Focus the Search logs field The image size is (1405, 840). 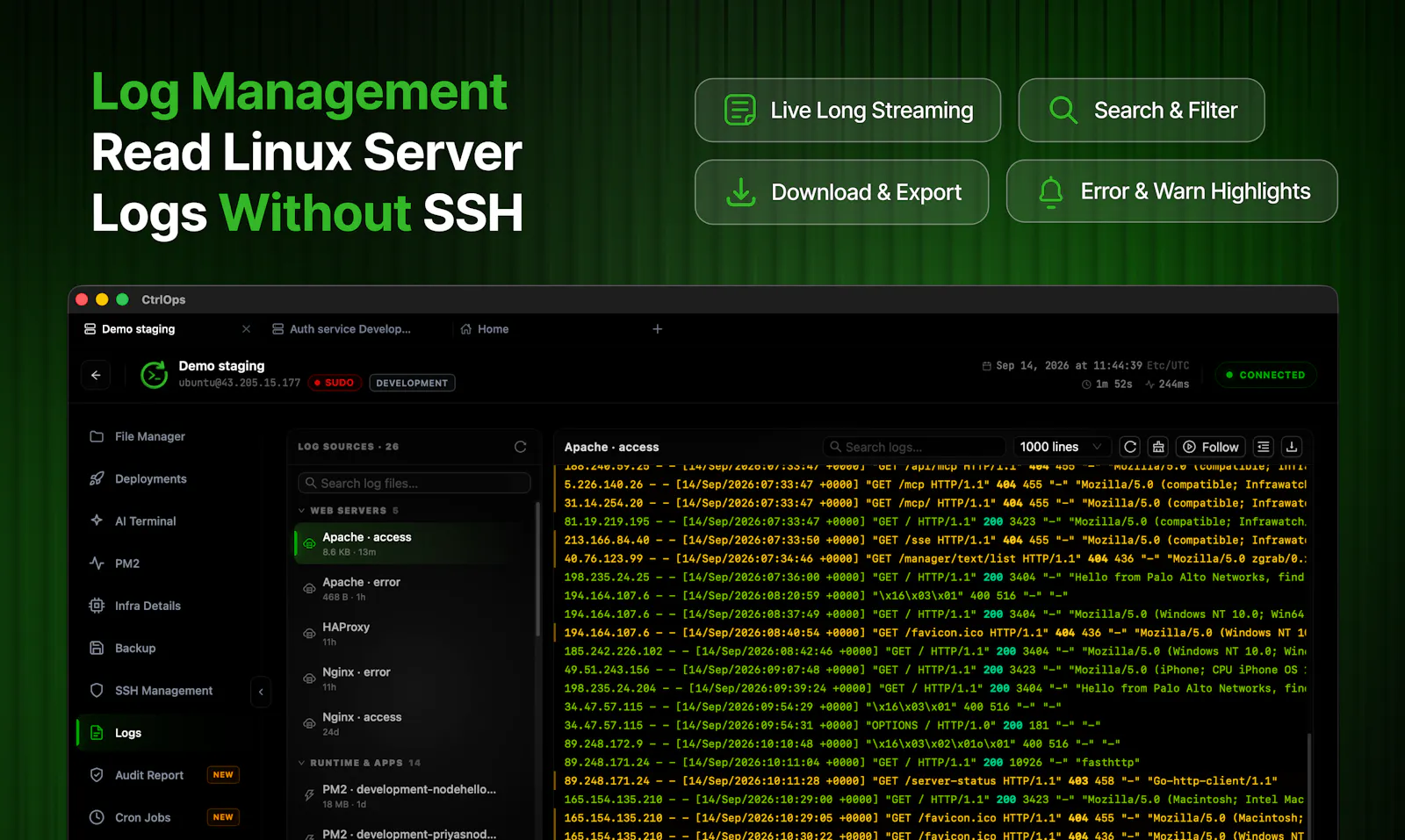pos(914,447)
